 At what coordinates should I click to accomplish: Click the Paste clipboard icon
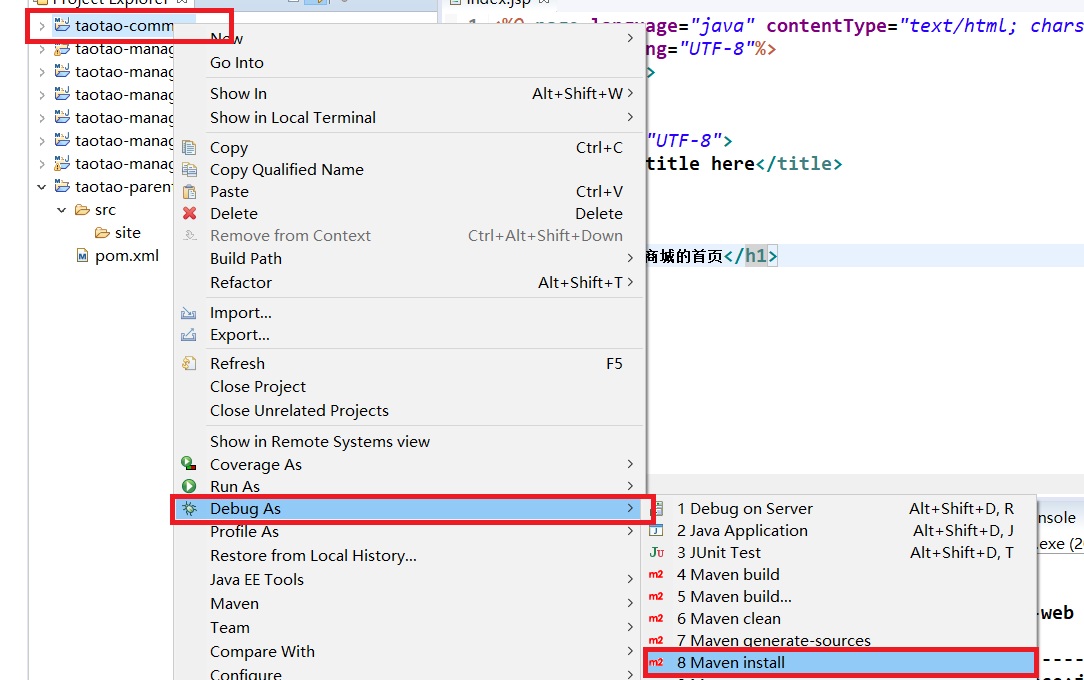click(189, 191)
